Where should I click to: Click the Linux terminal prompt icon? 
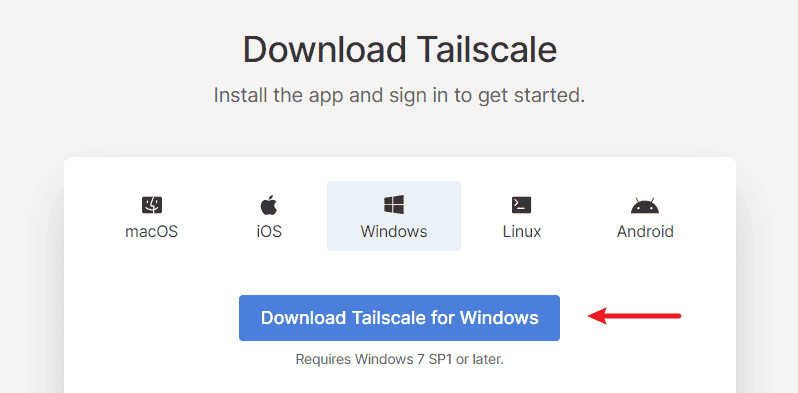pos(522,205)
